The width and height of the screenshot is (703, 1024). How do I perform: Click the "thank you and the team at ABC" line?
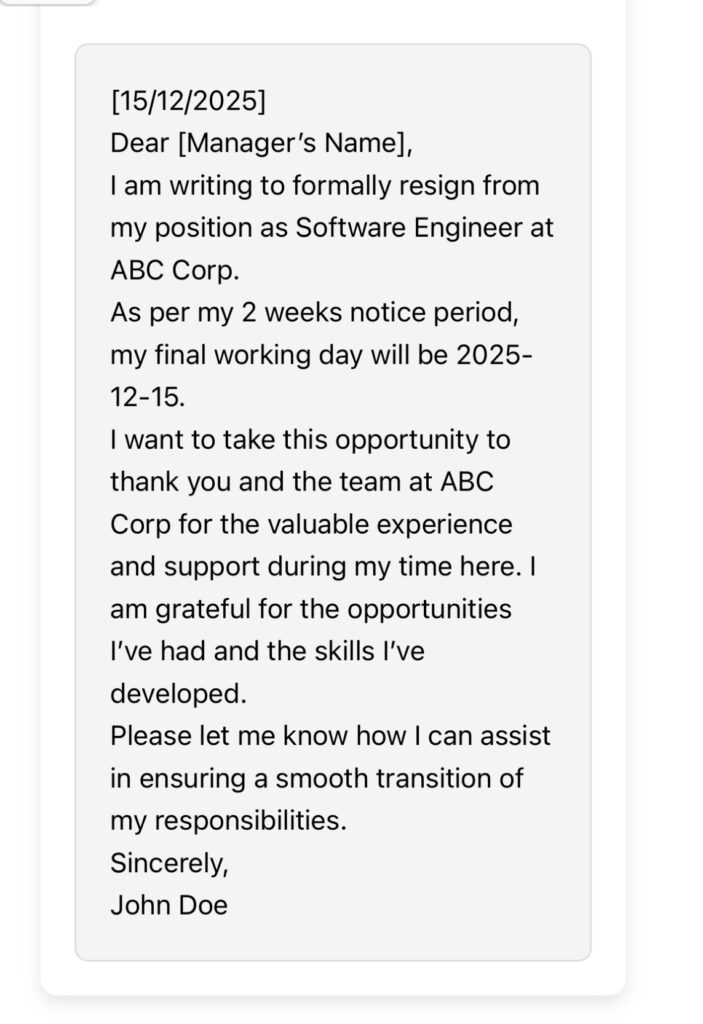302,482
